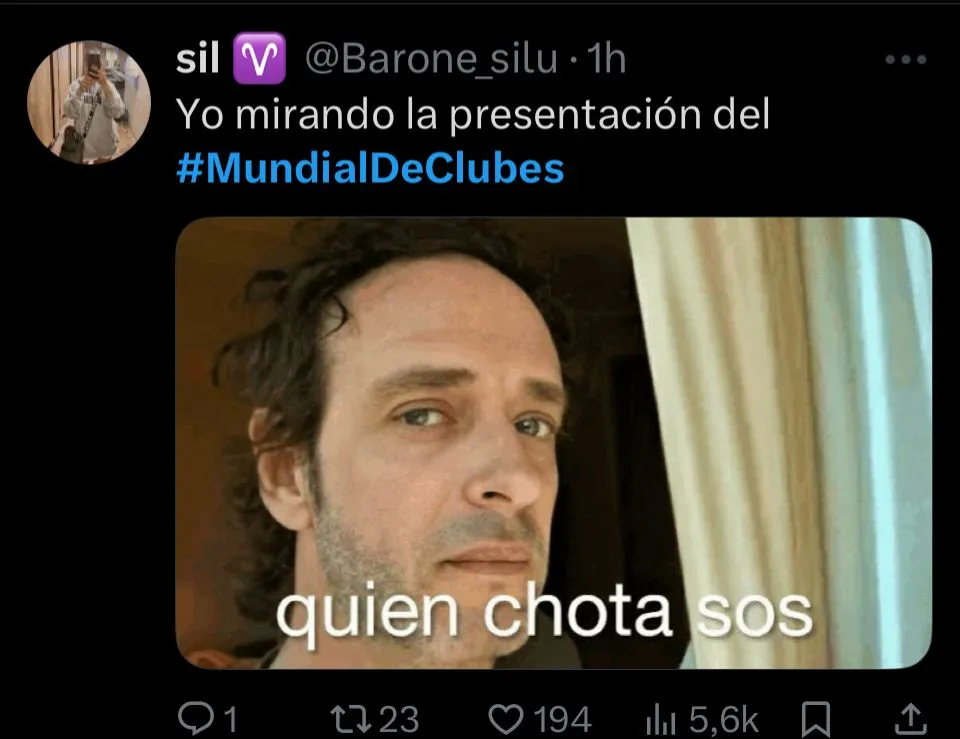
Task: Open the 1h timestamp permalink
Action: (606, 59)
